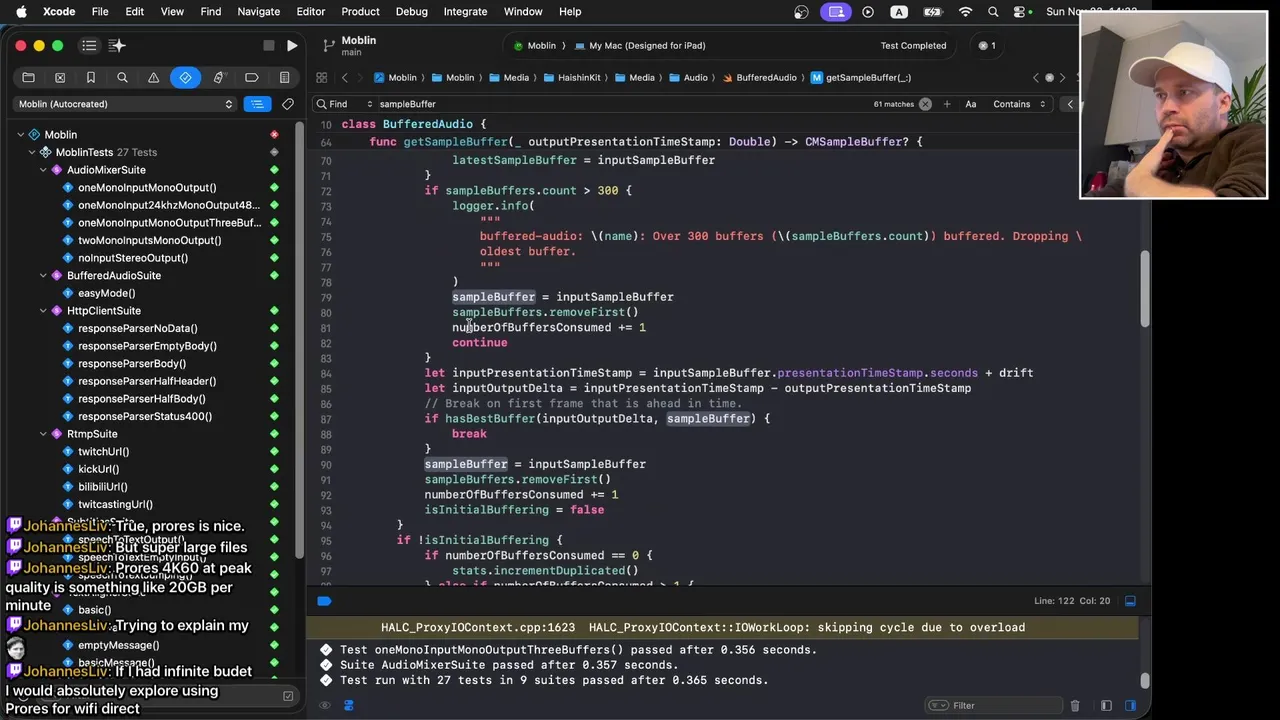Click the HaishinKit breadcrumb folder
The image size is (1280, 720).
[571, 78]
